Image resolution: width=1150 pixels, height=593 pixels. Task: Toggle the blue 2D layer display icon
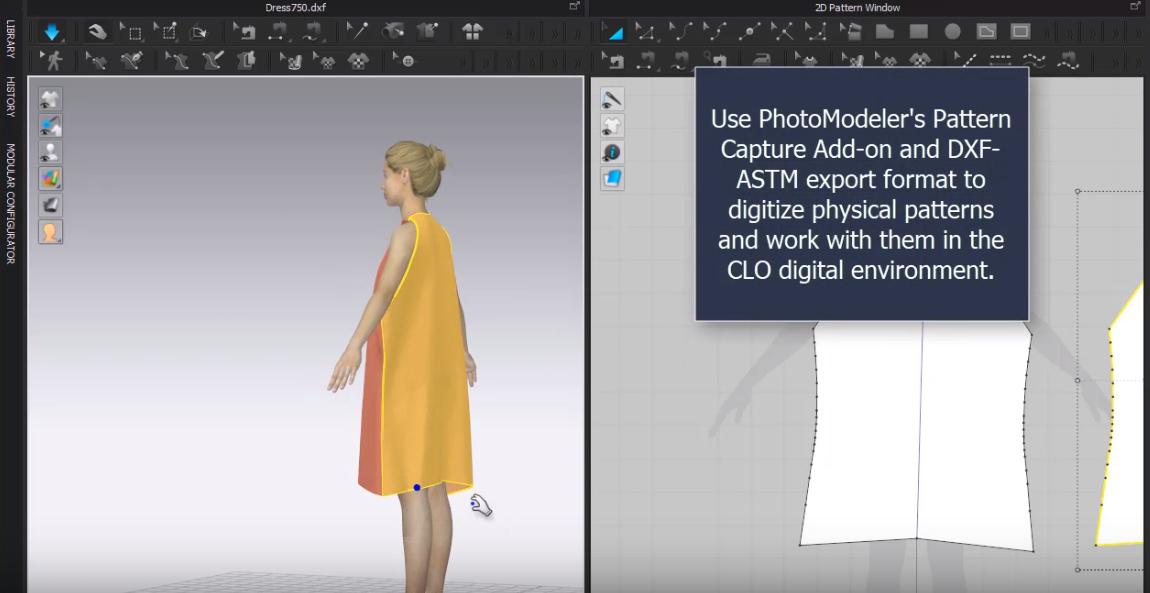(612, 178)
